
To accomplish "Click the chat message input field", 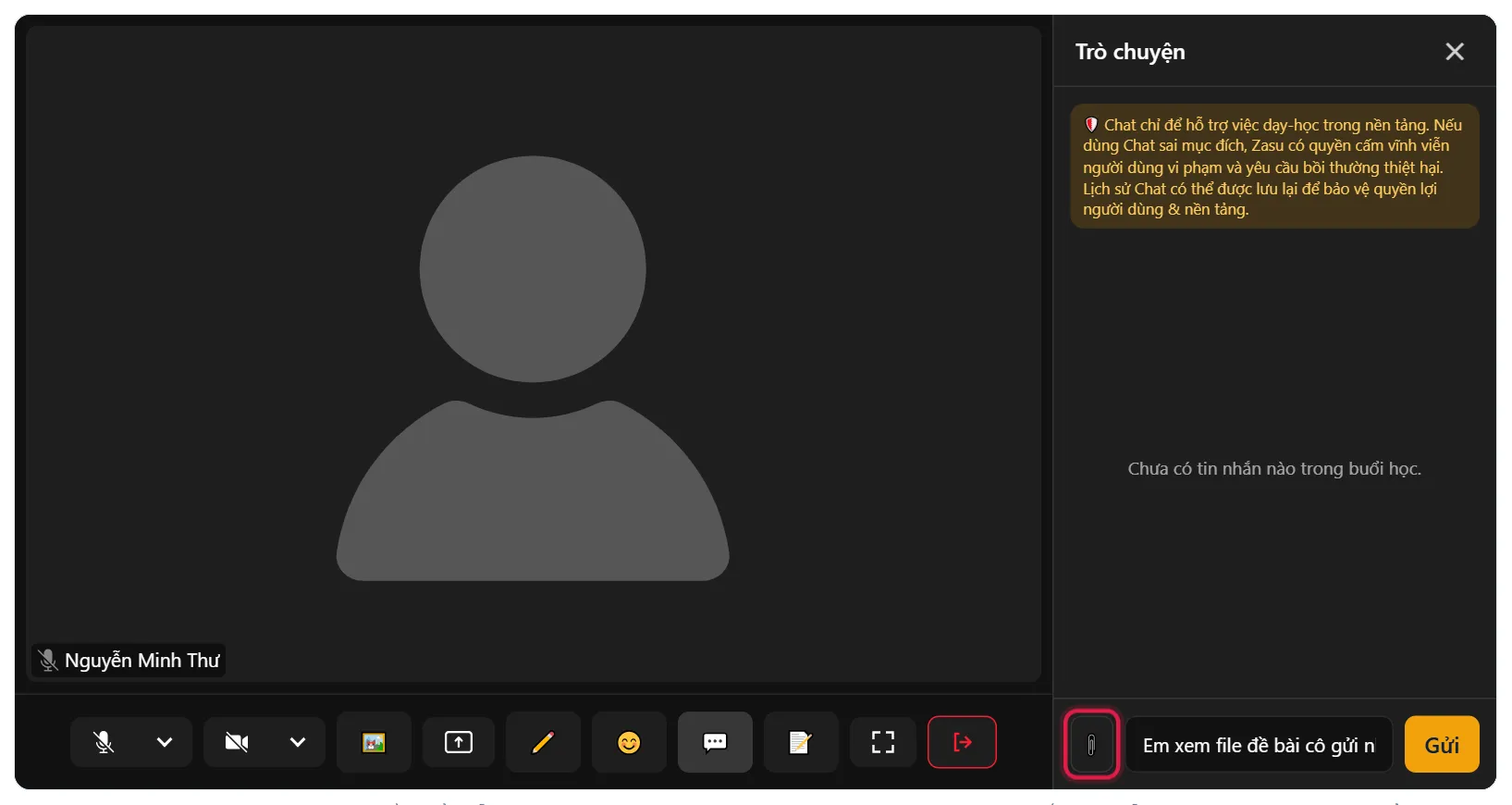I will point(1259,745).
